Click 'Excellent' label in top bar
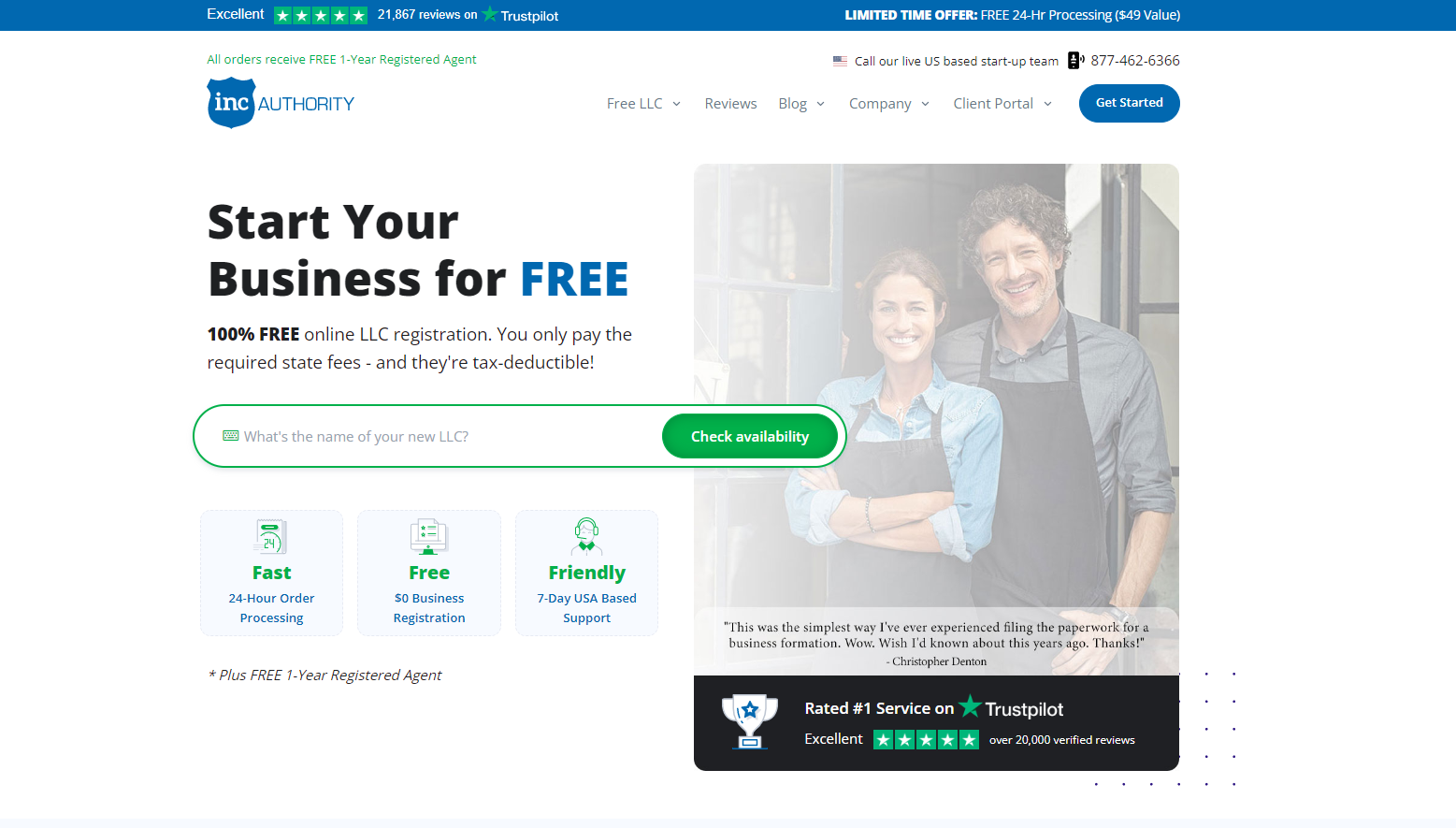Screen dimensions: 1456x828 click(236, 14)
